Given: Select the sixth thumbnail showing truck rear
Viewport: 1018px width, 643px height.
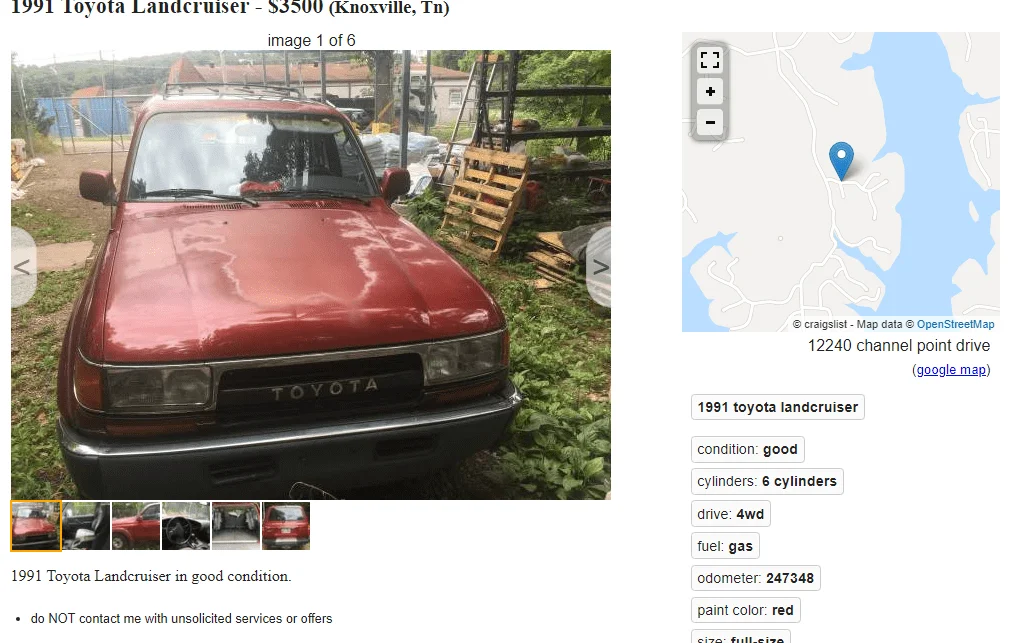Looking at the screenshot, I should pos(286,525).
